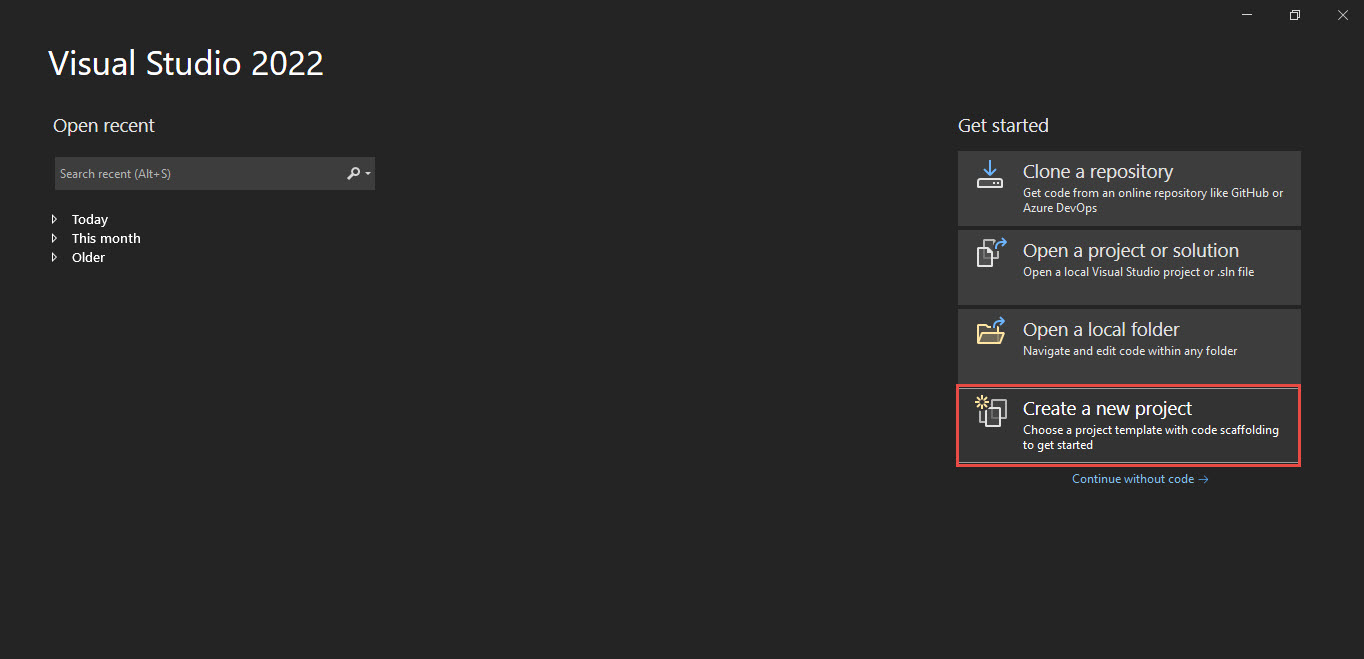The width and height of the screenshot is (1364, 659).
Task: Click the Open a local folder icon
Action: [x=990, y=332]
